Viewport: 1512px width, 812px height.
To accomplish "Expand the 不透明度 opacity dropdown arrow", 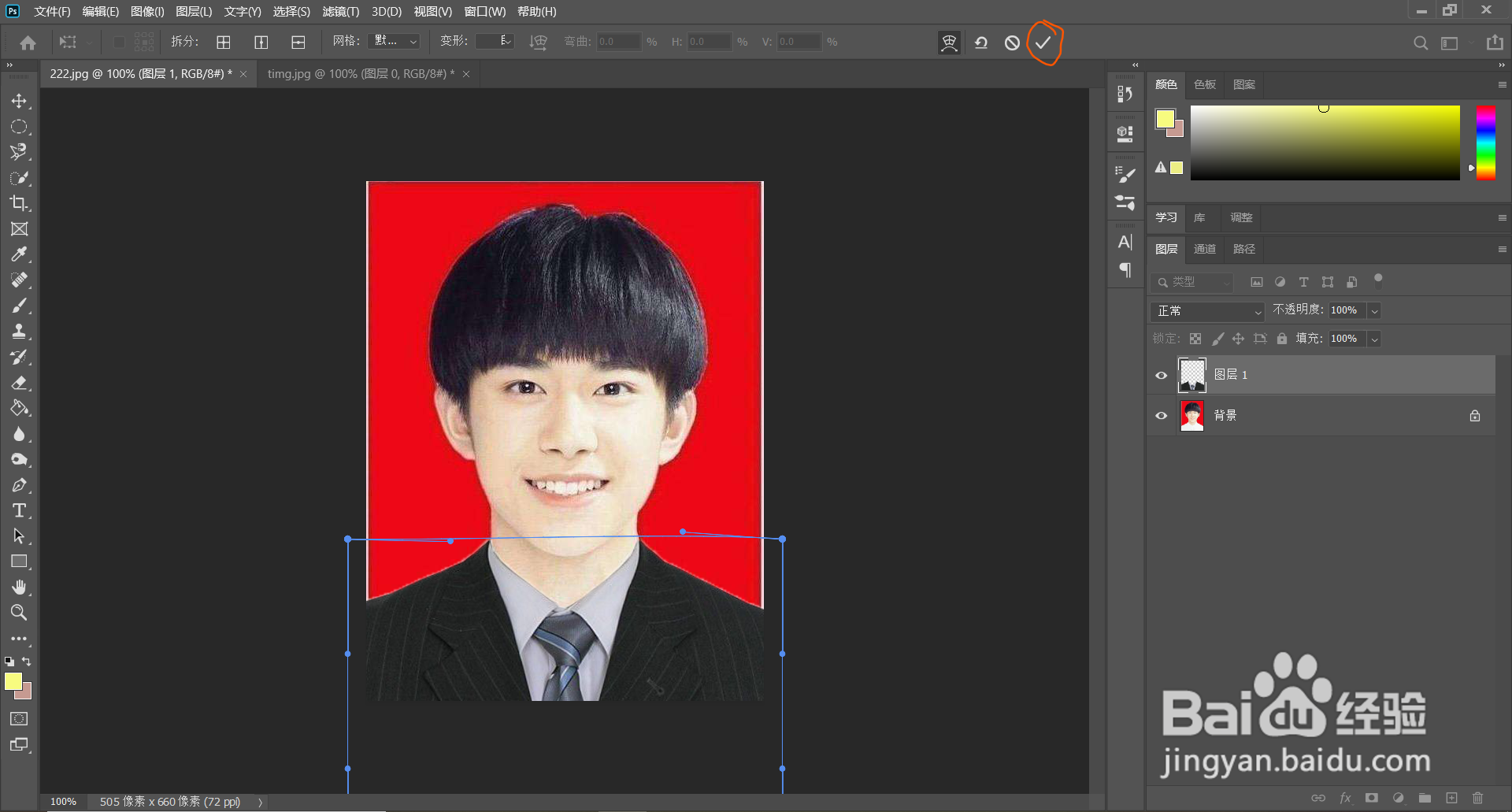I will click(x=1374, y=311).
